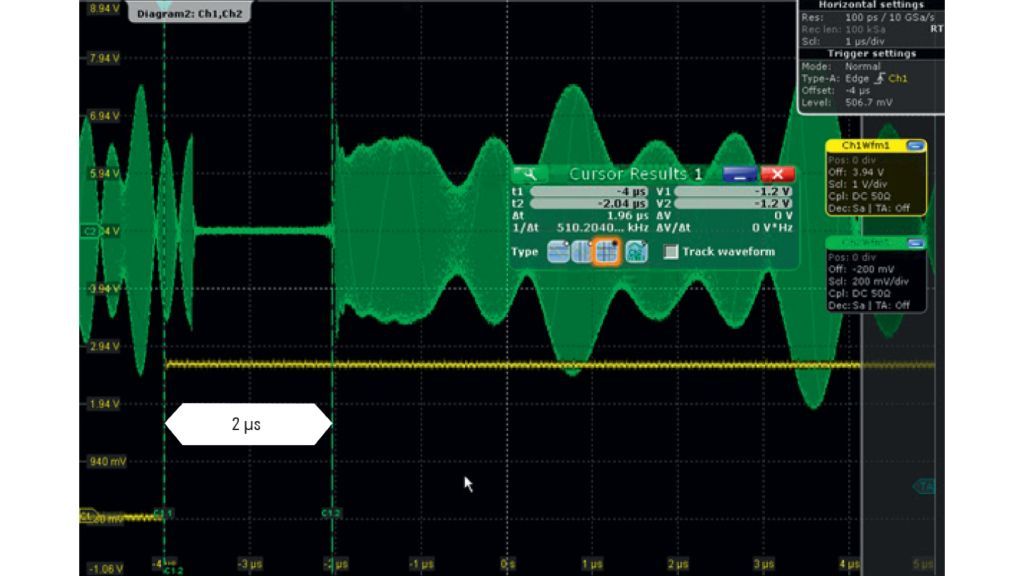
Task: Minimize the Cursor Results 1 box
Action: click(739, 174)
